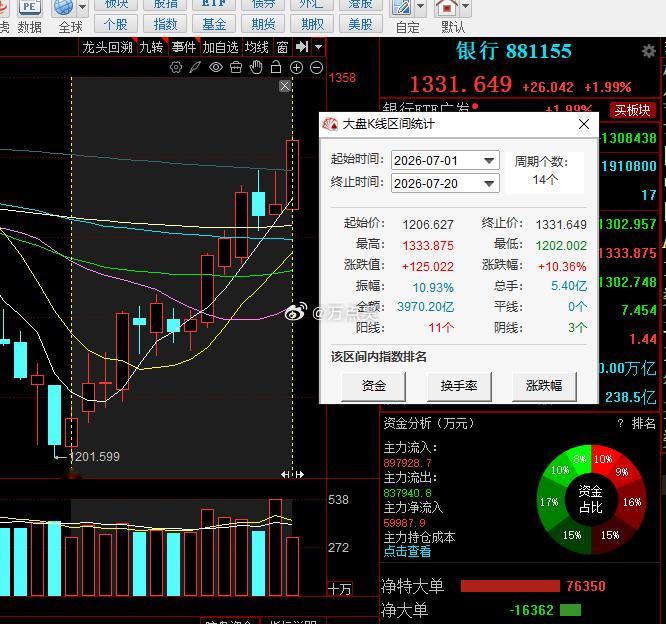
Task: Click the 897928.7 主力流入 value
Action: [408, 463]
